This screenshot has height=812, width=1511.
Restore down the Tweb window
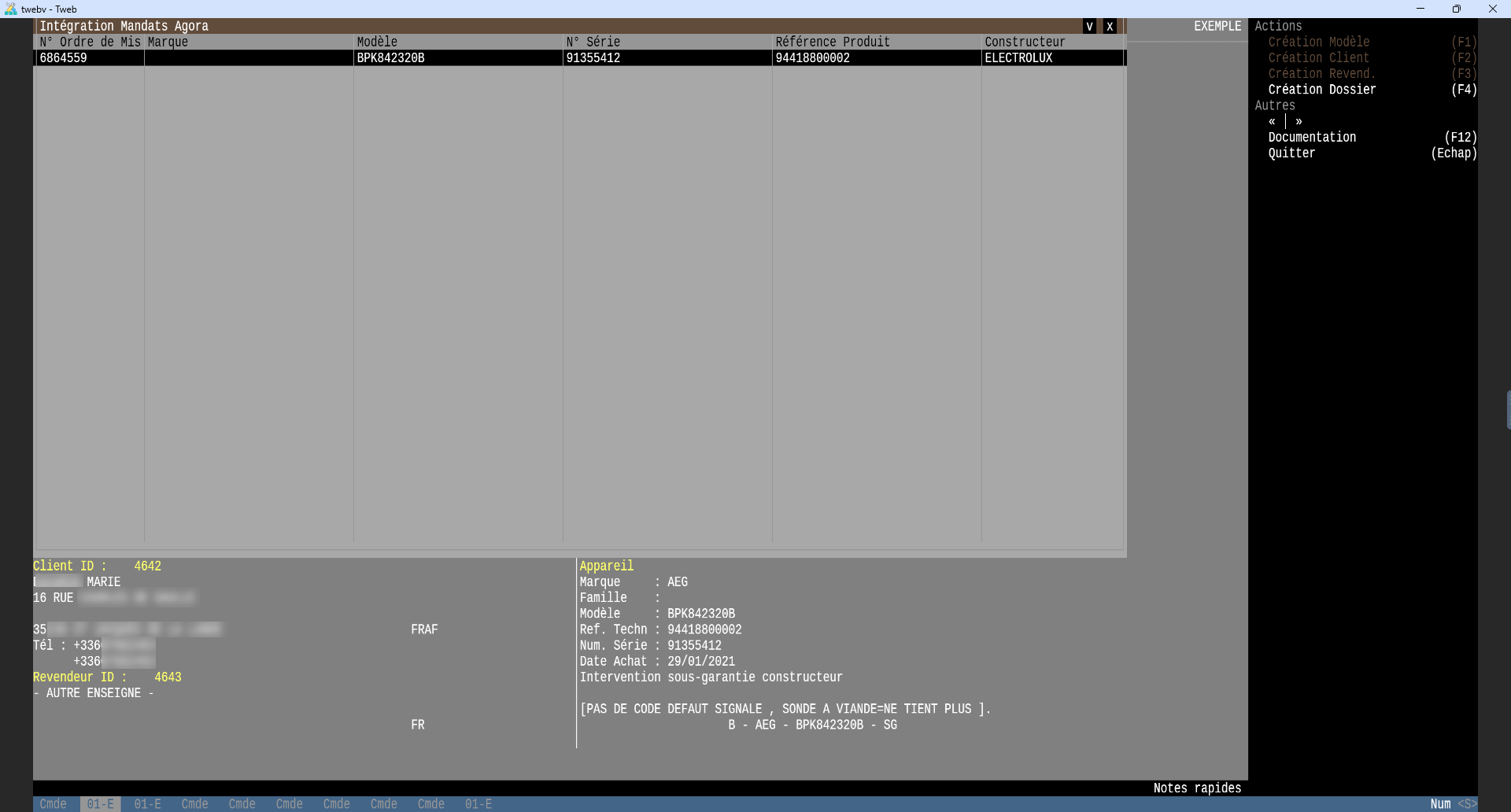[x=1456, y=9]
